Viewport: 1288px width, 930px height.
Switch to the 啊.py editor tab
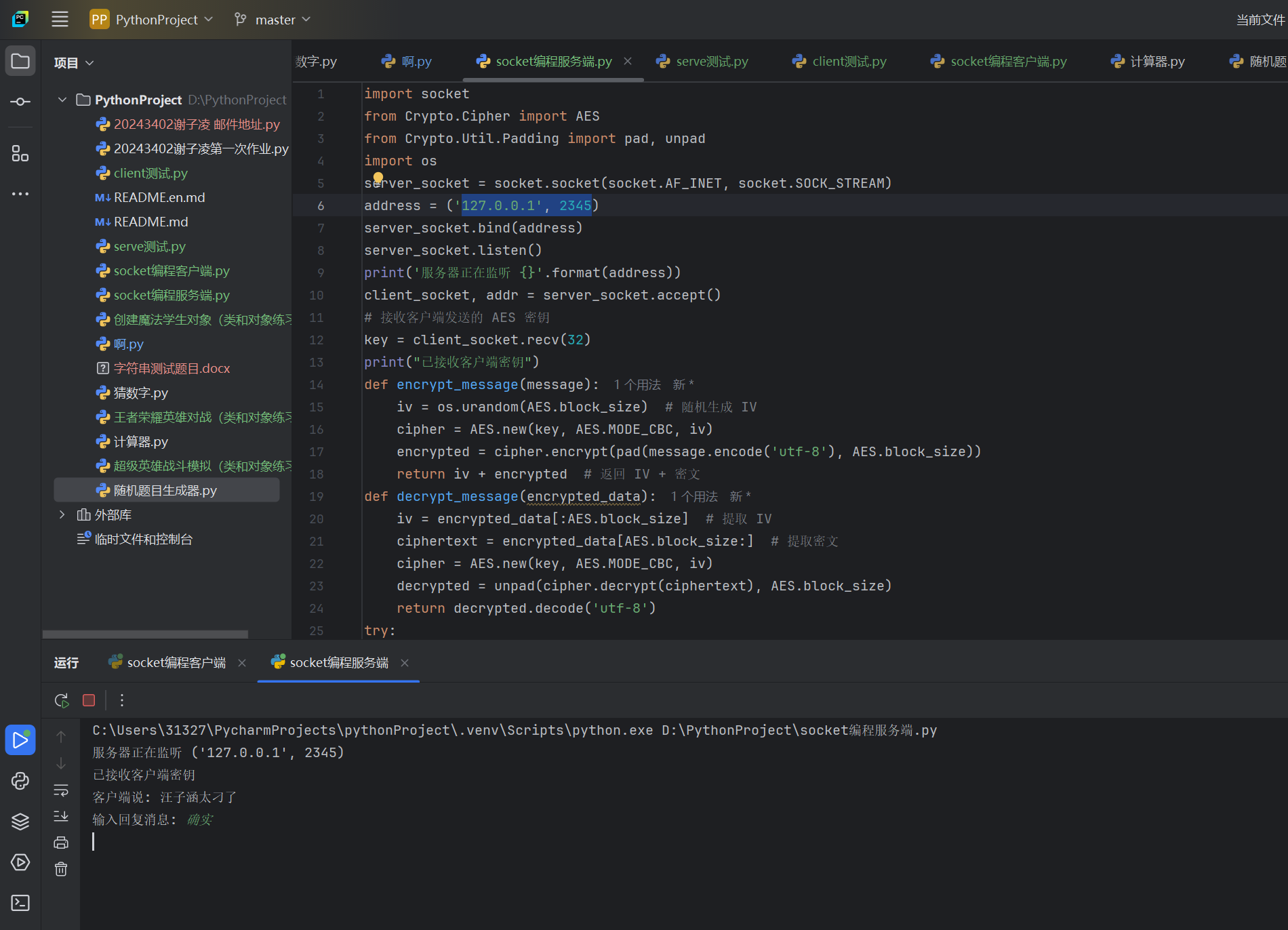[407, 62]
